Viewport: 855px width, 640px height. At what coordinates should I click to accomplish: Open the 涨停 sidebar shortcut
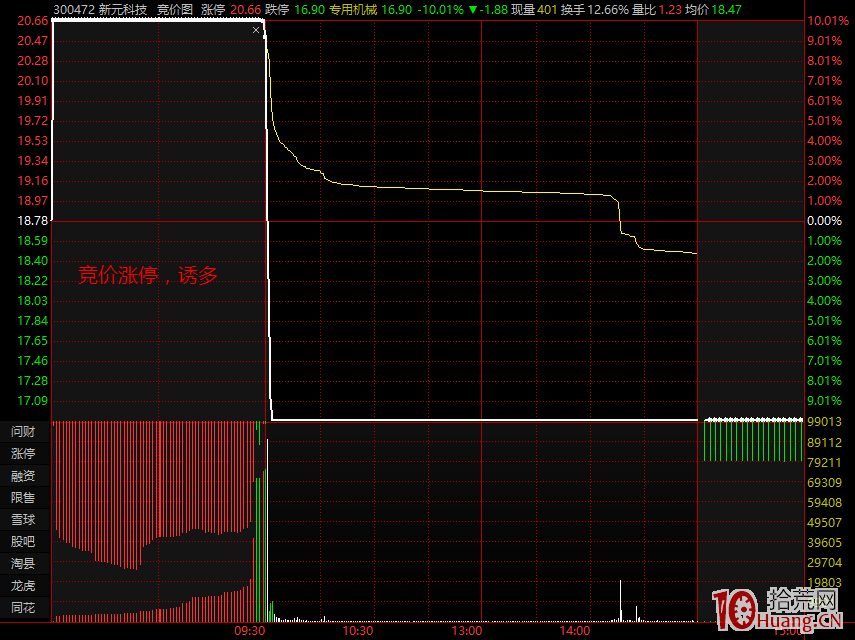click(x=23, y=454)
